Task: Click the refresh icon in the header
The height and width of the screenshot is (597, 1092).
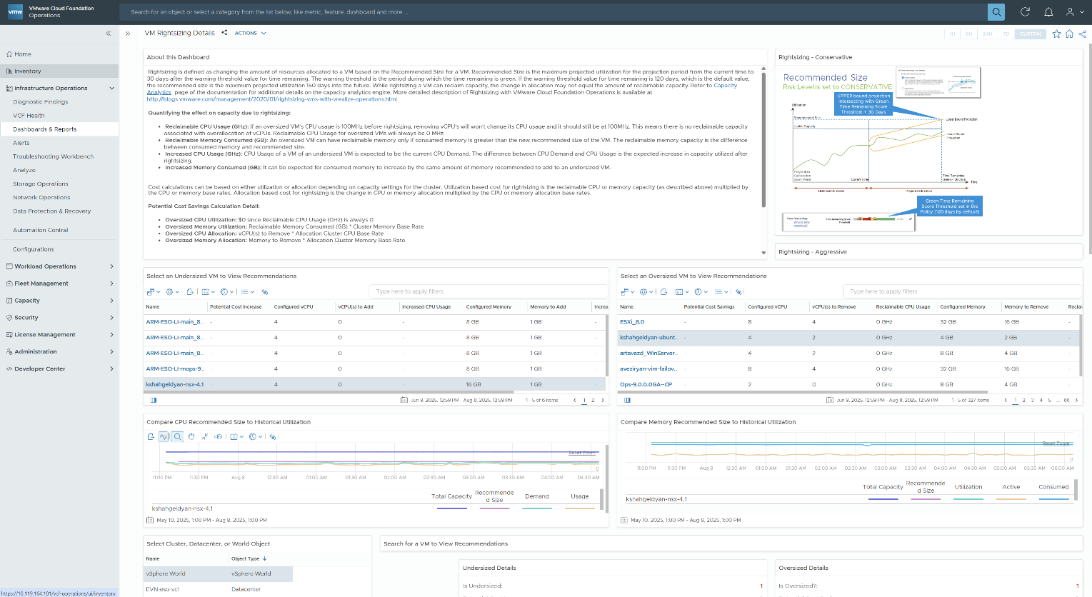Action: point(1025,12)
